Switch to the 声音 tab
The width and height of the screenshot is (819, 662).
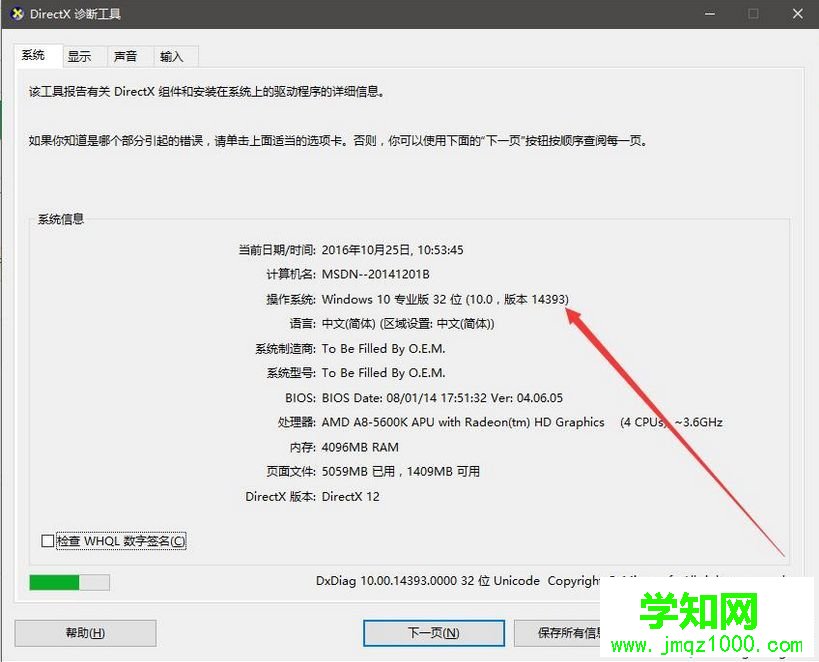click(128, 56)
